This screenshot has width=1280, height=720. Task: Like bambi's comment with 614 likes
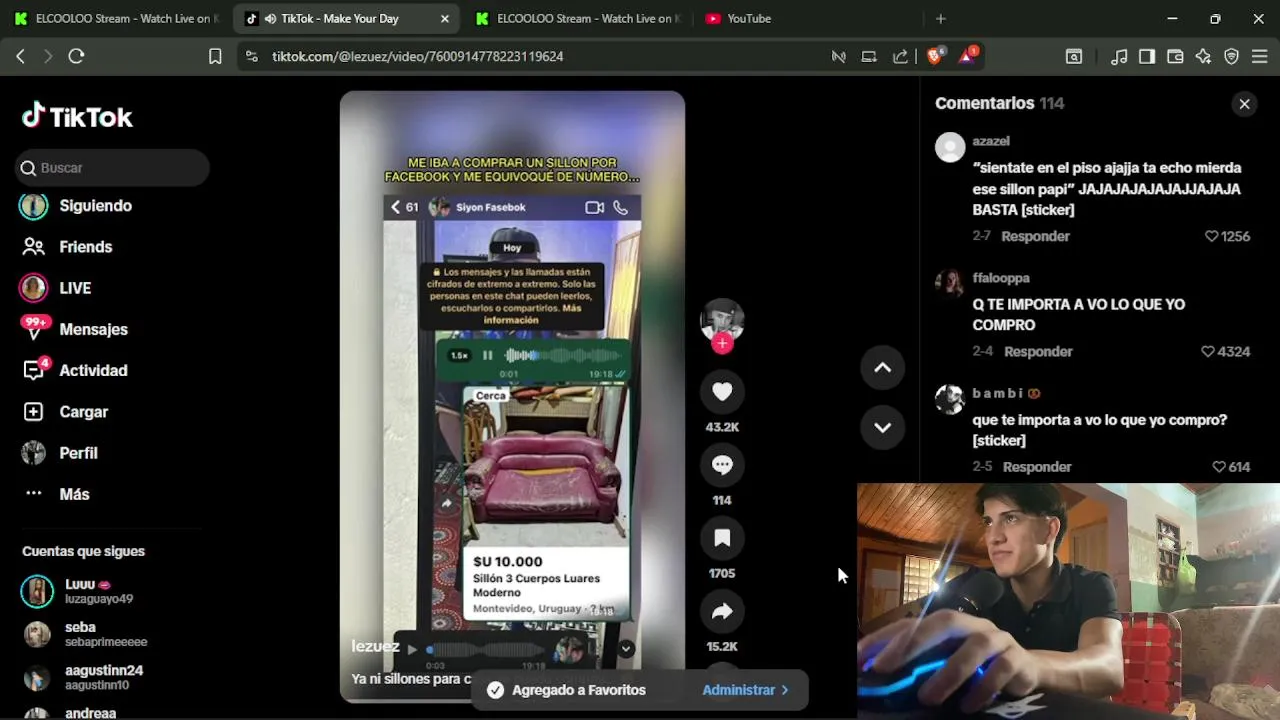pyautogui.click(x=1219, y=467)
